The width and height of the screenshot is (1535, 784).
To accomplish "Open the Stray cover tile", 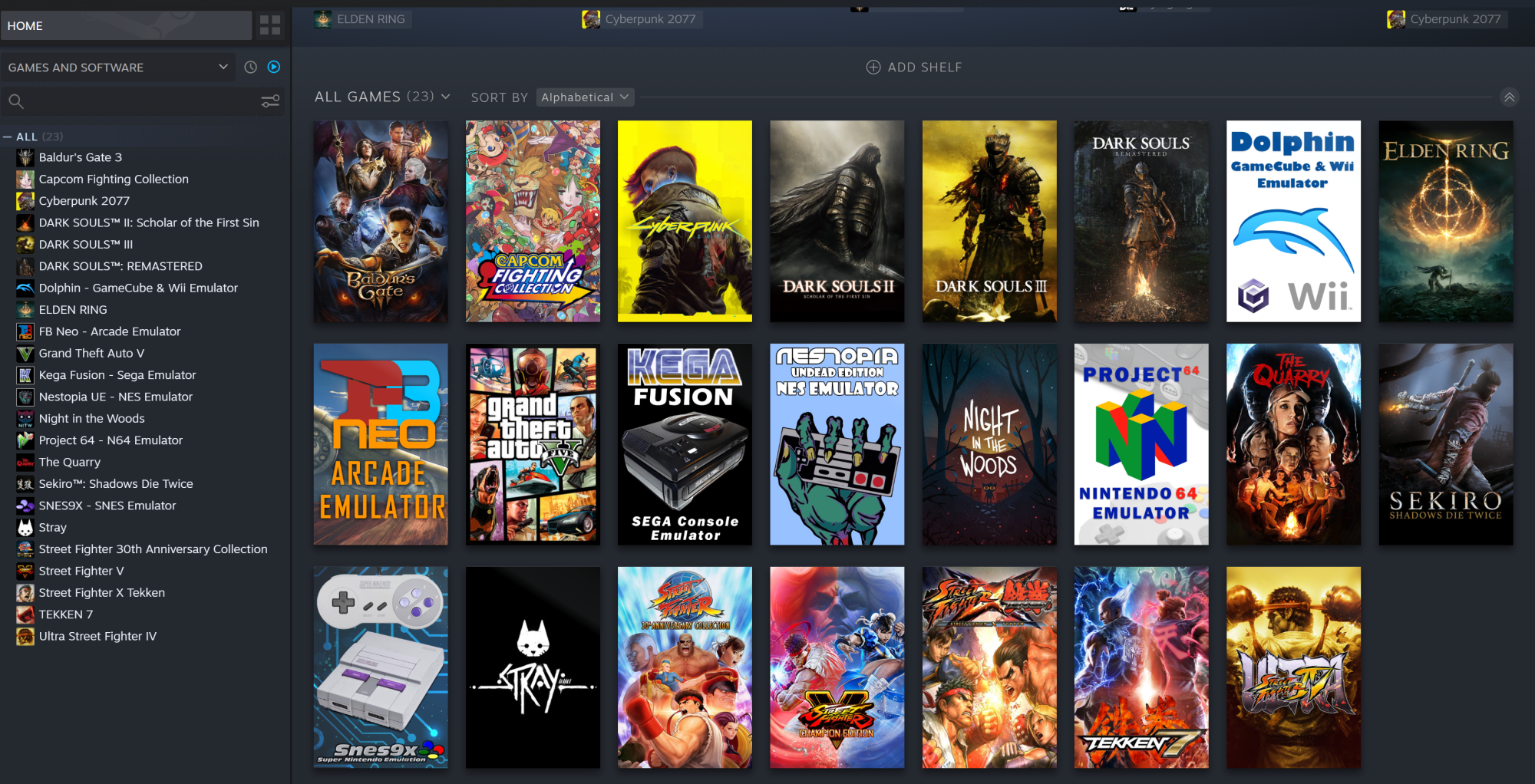I will (x=533, y=667).
